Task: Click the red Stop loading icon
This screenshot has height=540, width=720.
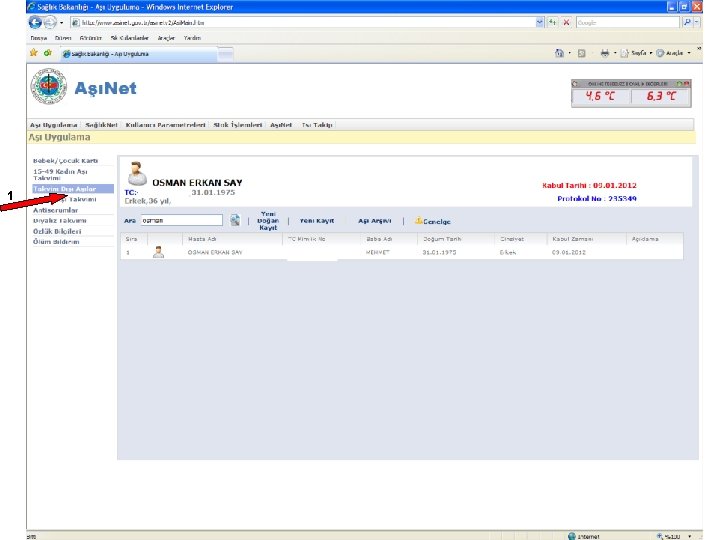Action: coord(567,22)
